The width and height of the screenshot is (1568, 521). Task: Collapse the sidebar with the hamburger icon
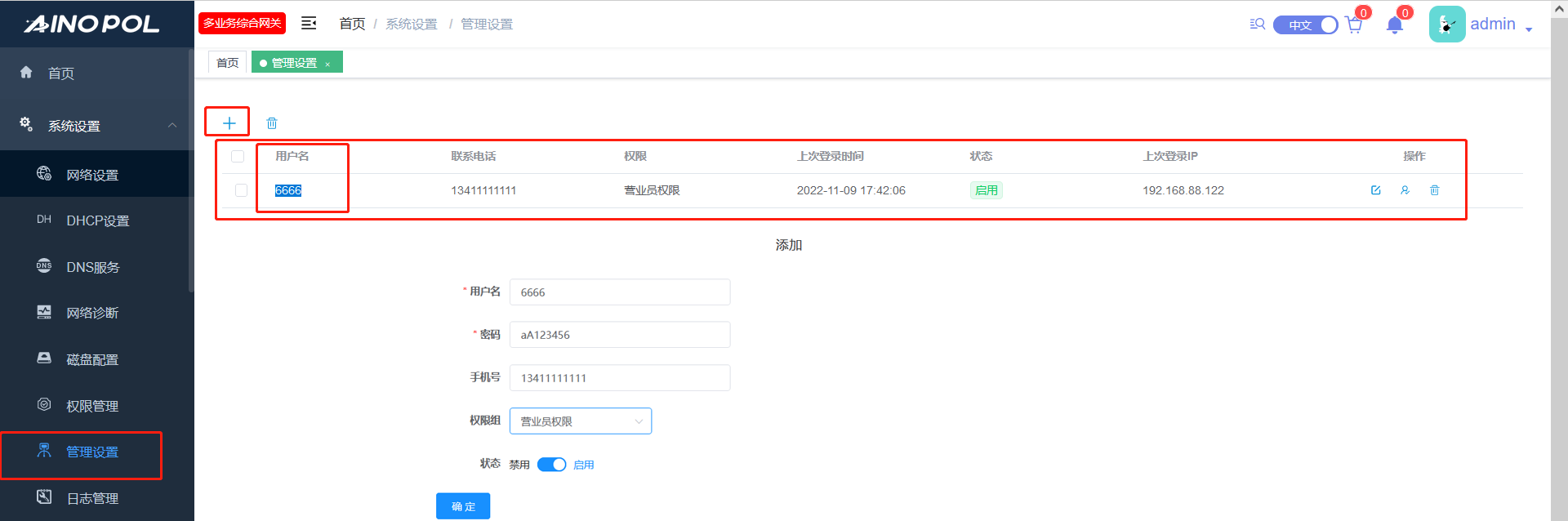(309, 24)
